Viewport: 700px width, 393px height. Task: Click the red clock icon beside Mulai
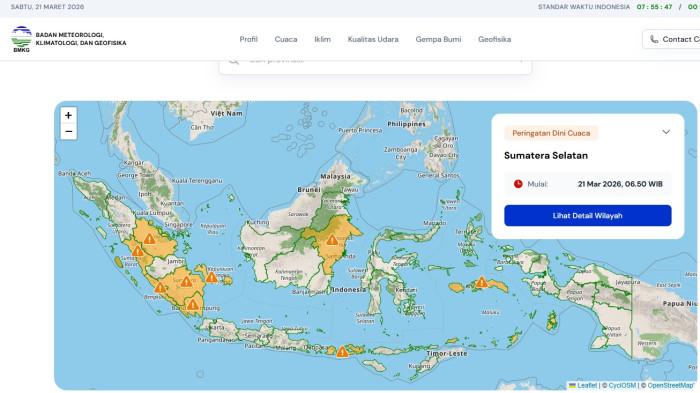point(518,184)
